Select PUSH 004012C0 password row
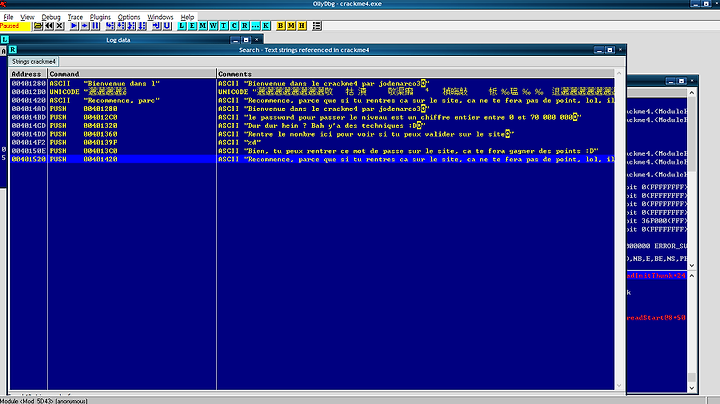The height and width of the screenshot is (404, 720). click(x=312, y=117)
